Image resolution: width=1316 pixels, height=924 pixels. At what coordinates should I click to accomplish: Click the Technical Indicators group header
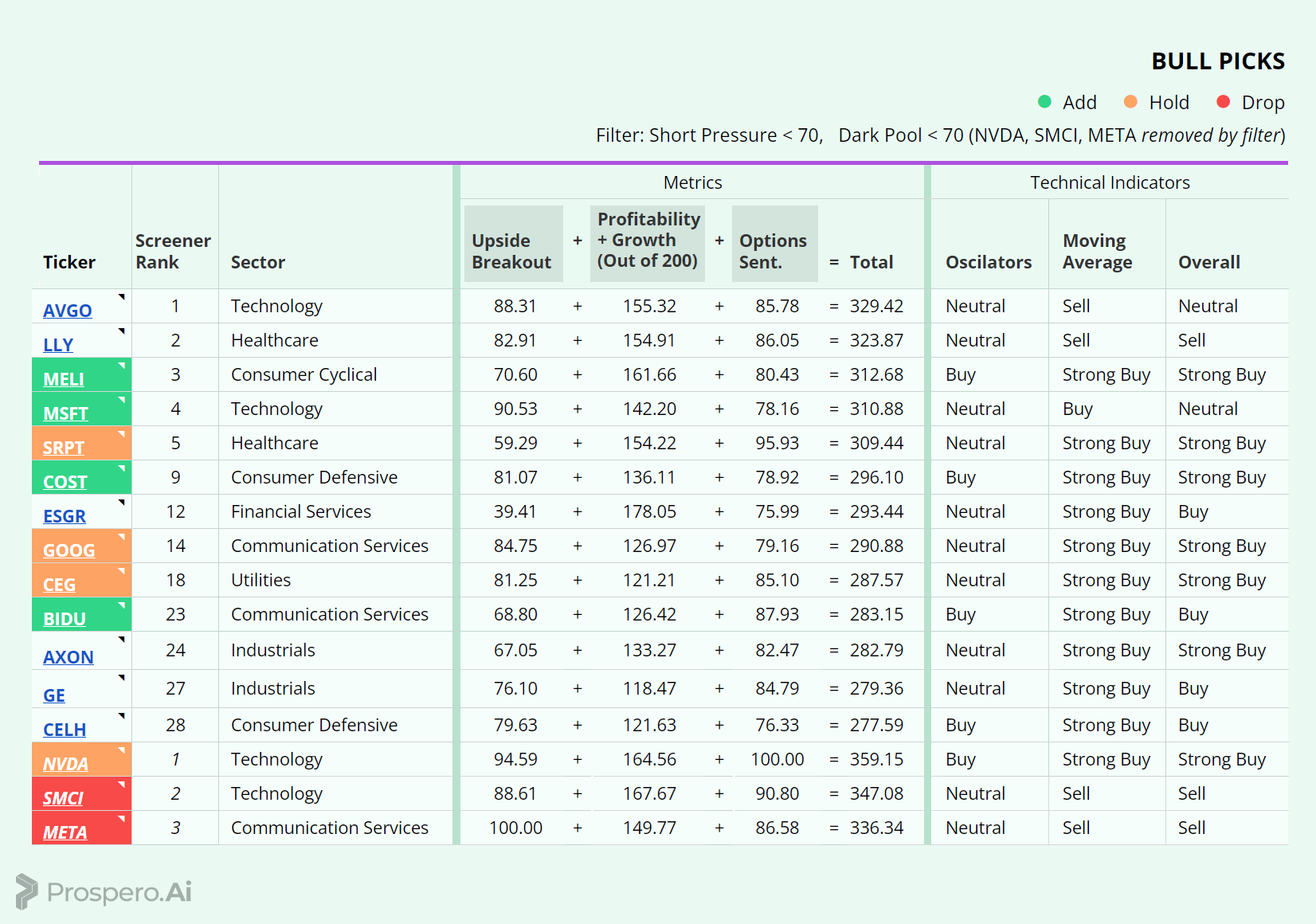1110,182
